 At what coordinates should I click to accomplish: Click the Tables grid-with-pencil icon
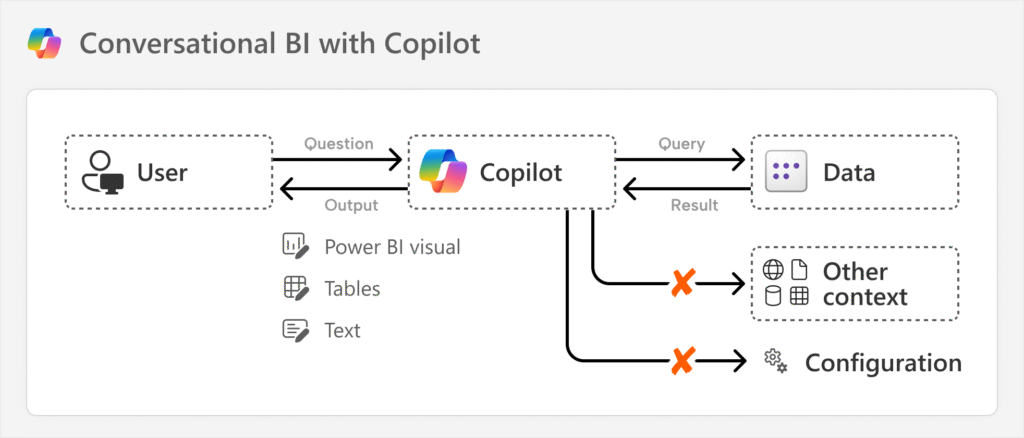[295, 288]
